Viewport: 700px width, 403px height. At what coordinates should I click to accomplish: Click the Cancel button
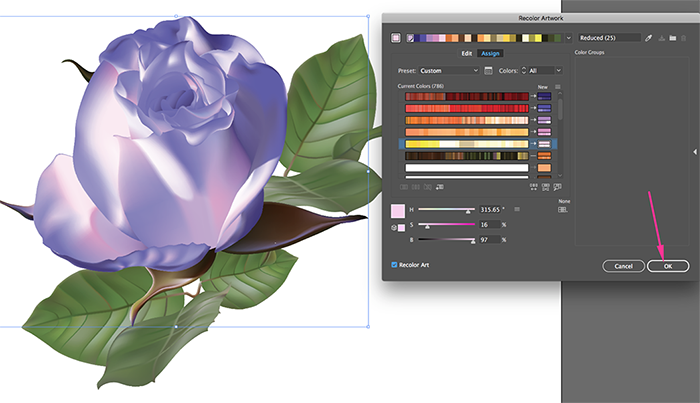tap(623, 266)
